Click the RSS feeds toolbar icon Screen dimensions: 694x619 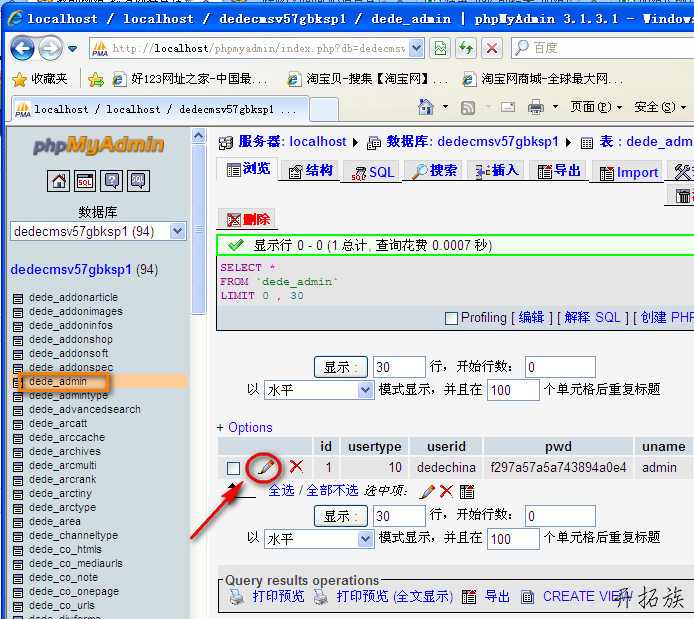[468, 108]
